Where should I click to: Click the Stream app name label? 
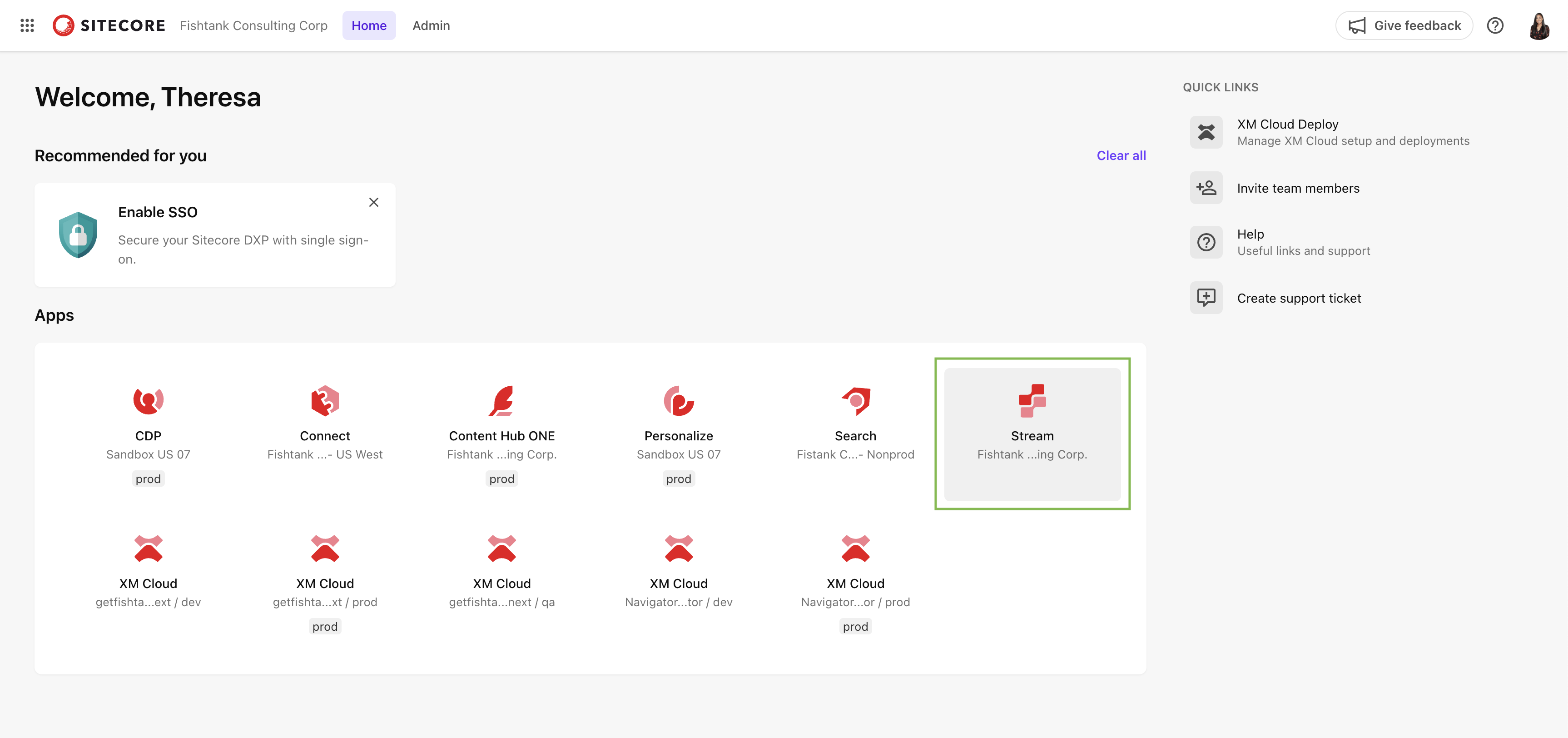tap(1032, 436)
